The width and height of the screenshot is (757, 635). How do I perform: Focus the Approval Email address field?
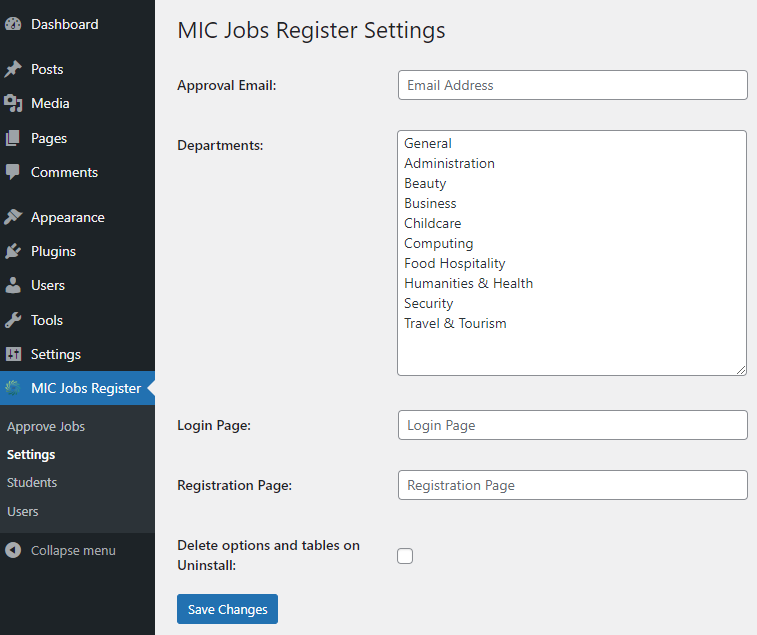coord(572,85)
